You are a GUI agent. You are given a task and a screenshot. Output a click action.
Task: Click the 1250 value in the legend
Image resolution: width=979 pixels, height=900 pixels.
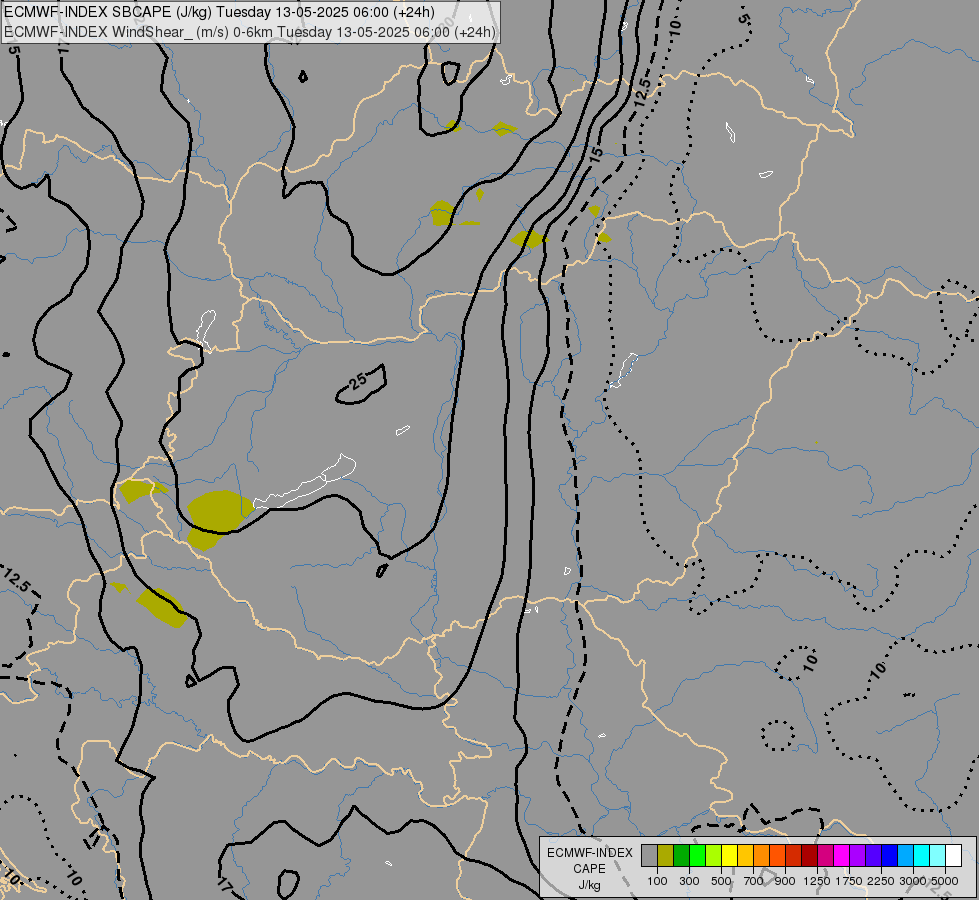pos(817,881)
